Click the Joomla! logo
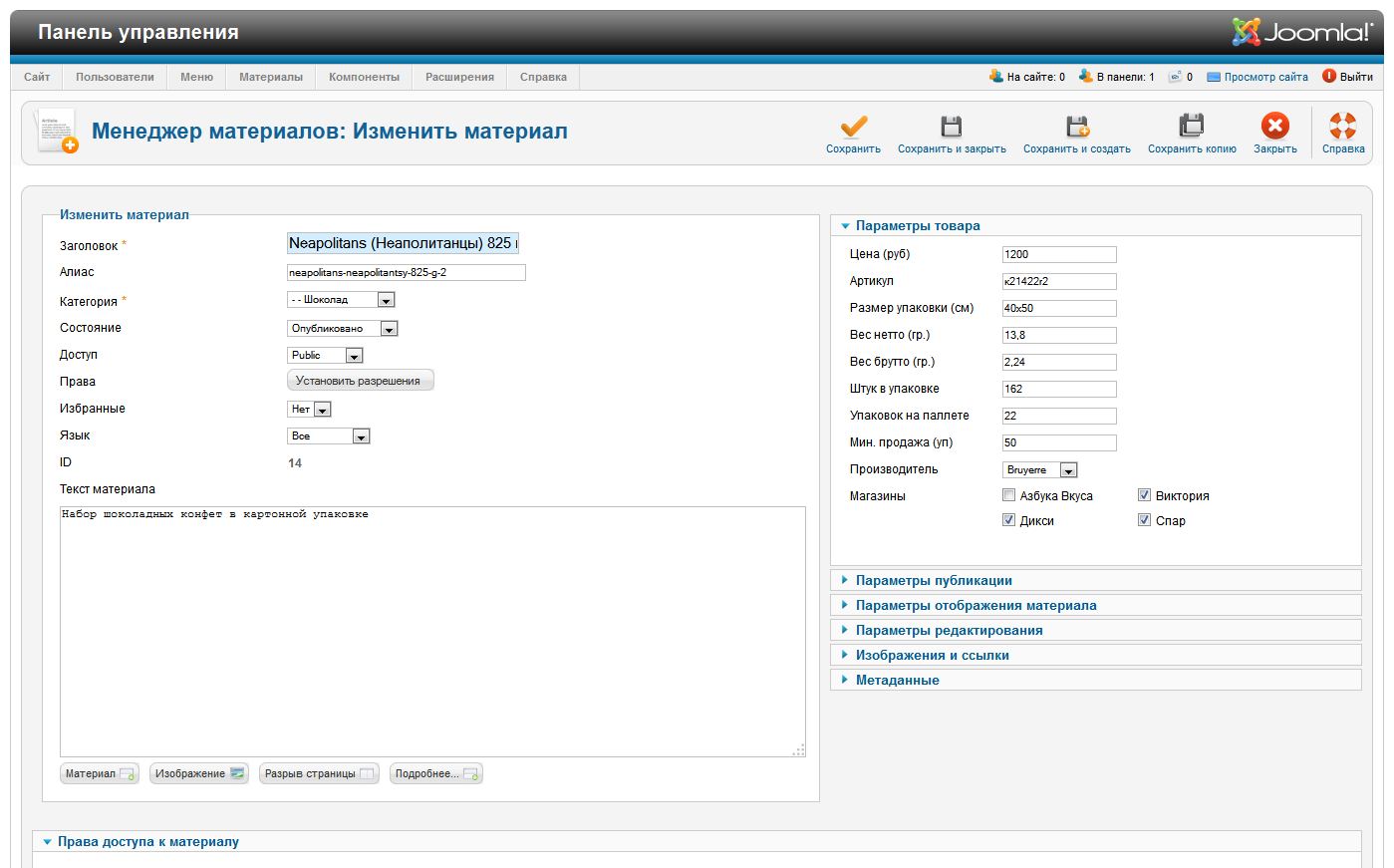This screenshot has width=1394, height=868. tap(1302, 32)
